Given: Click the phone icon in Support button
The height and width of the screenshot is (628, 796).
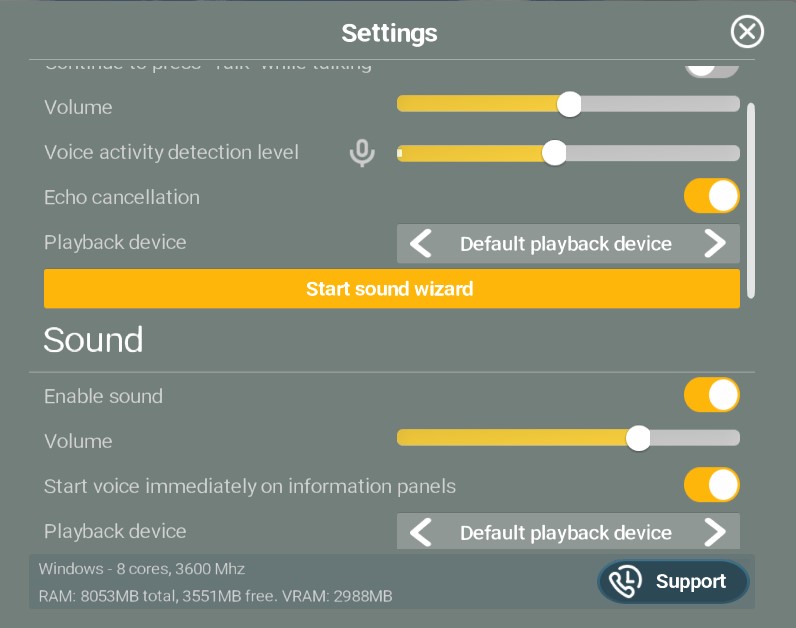Looking at the screenshot, I should [625, 581].
